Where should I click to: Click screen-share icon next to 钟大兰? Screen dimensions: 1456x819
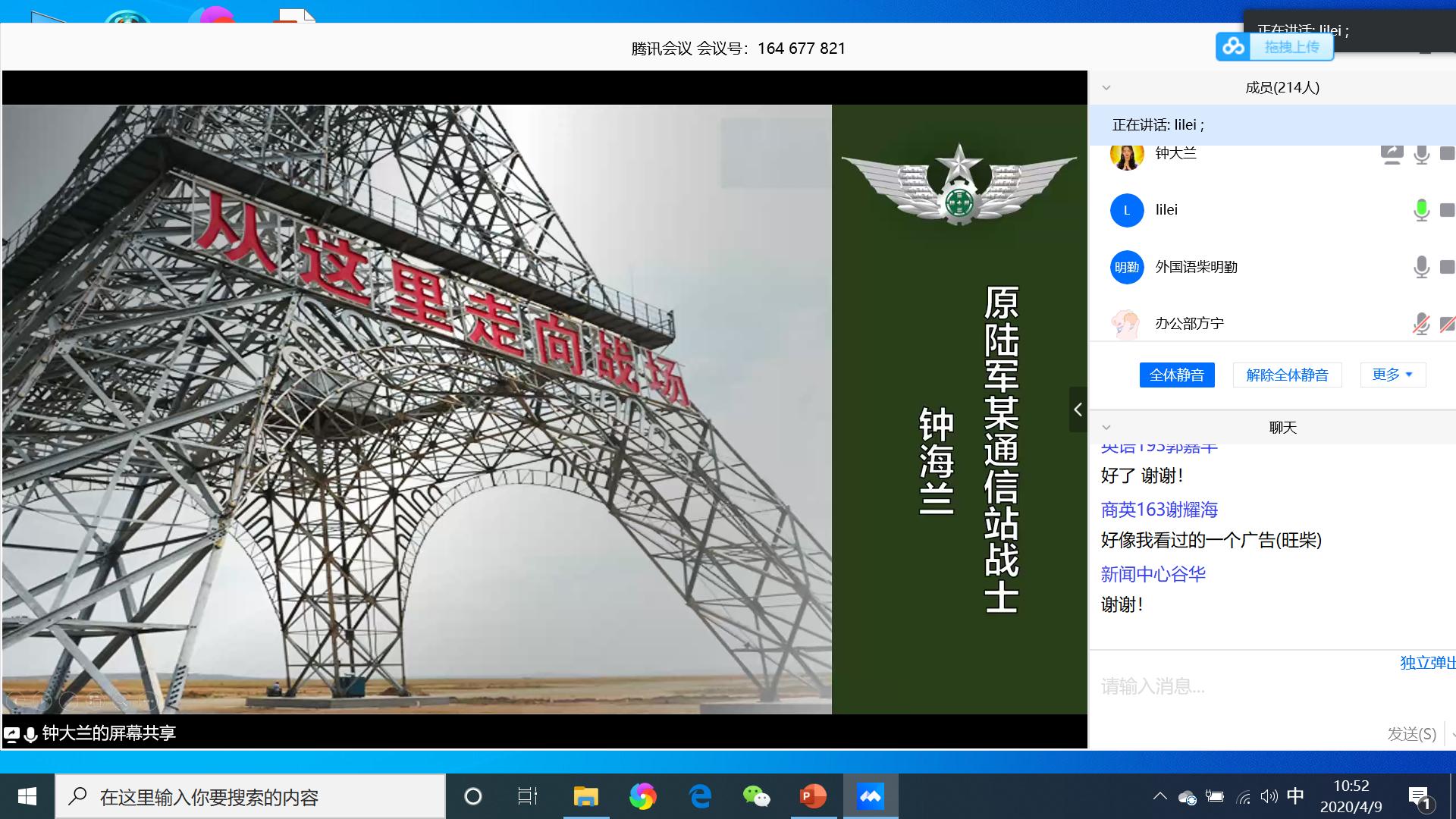[1392, 154]
